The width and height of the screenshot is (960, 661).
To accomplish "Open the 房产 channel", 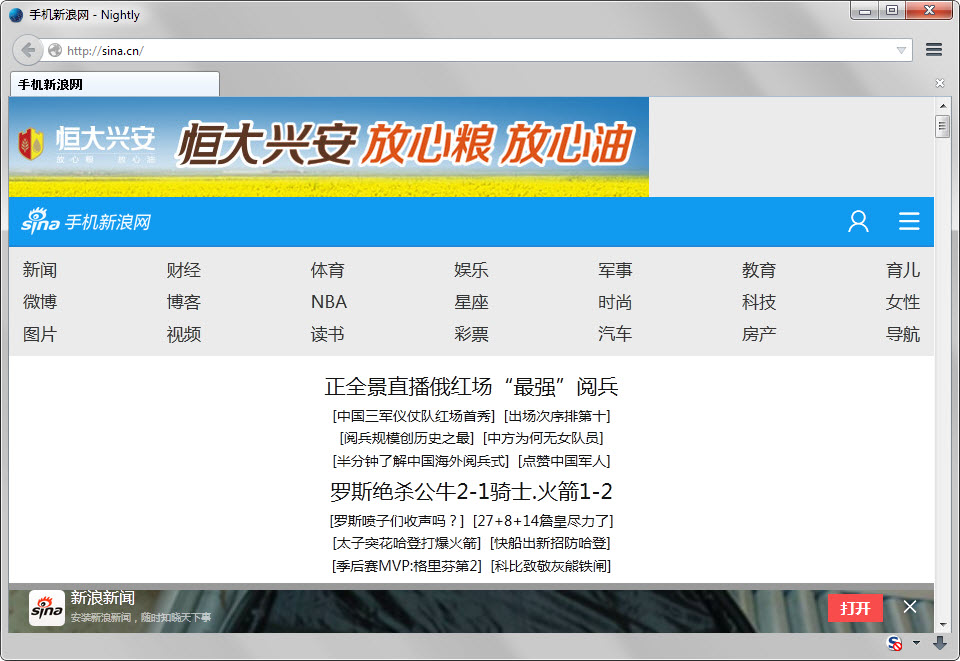I will [759, 334].
